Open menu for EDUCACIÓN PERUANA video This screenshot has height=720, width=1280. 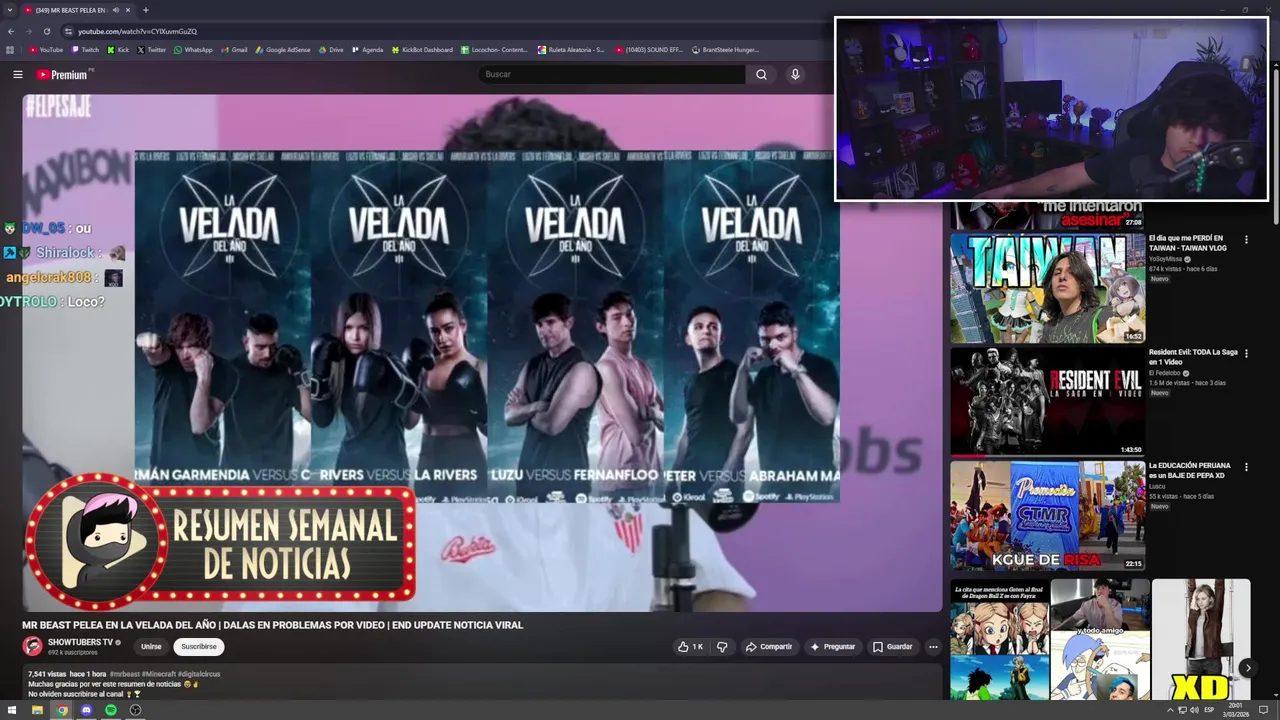click(1246, 467)
